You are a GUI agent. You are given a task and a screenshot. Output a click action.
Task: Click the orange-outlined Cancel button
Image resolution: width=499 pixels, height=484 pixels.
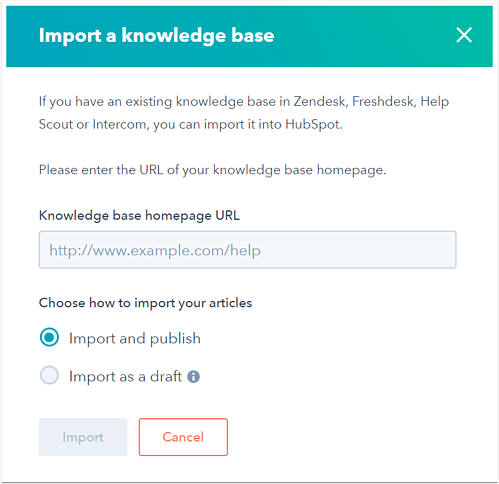coord(183,437)
